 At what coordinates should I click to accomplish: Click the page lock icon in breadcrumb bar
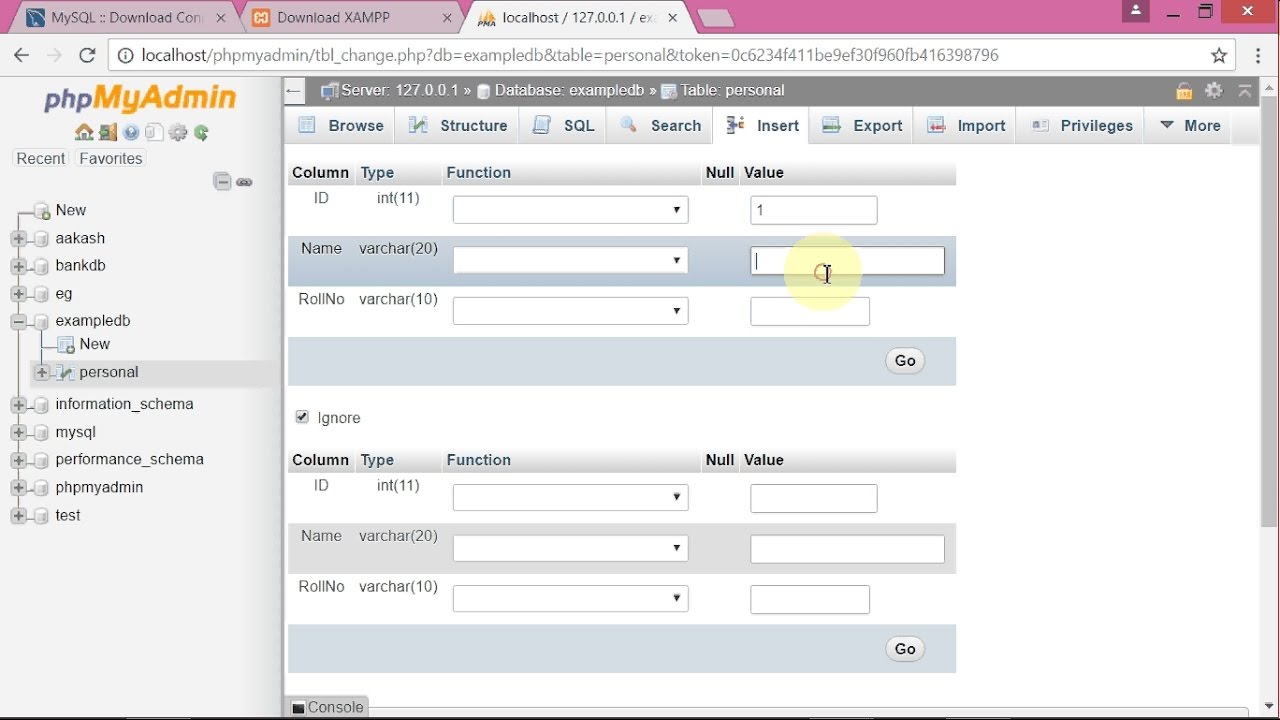(1184, 91)
